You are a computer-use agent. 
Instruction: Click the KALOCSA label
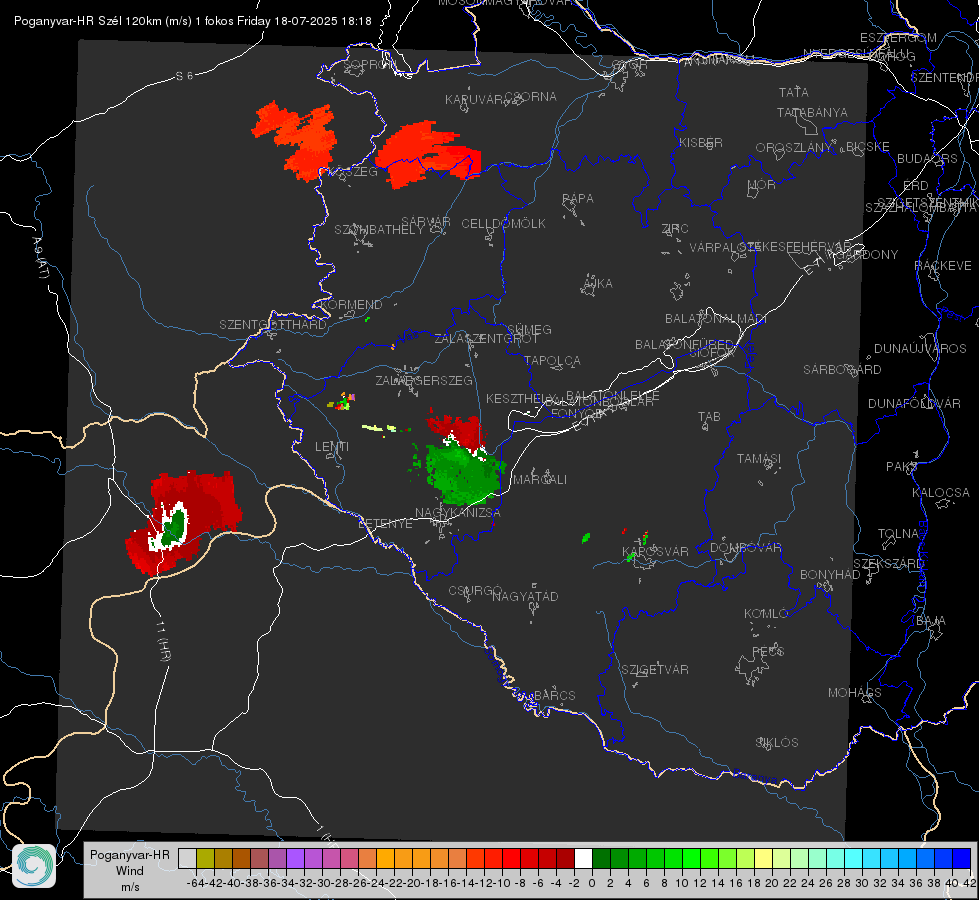pos(941,492)
